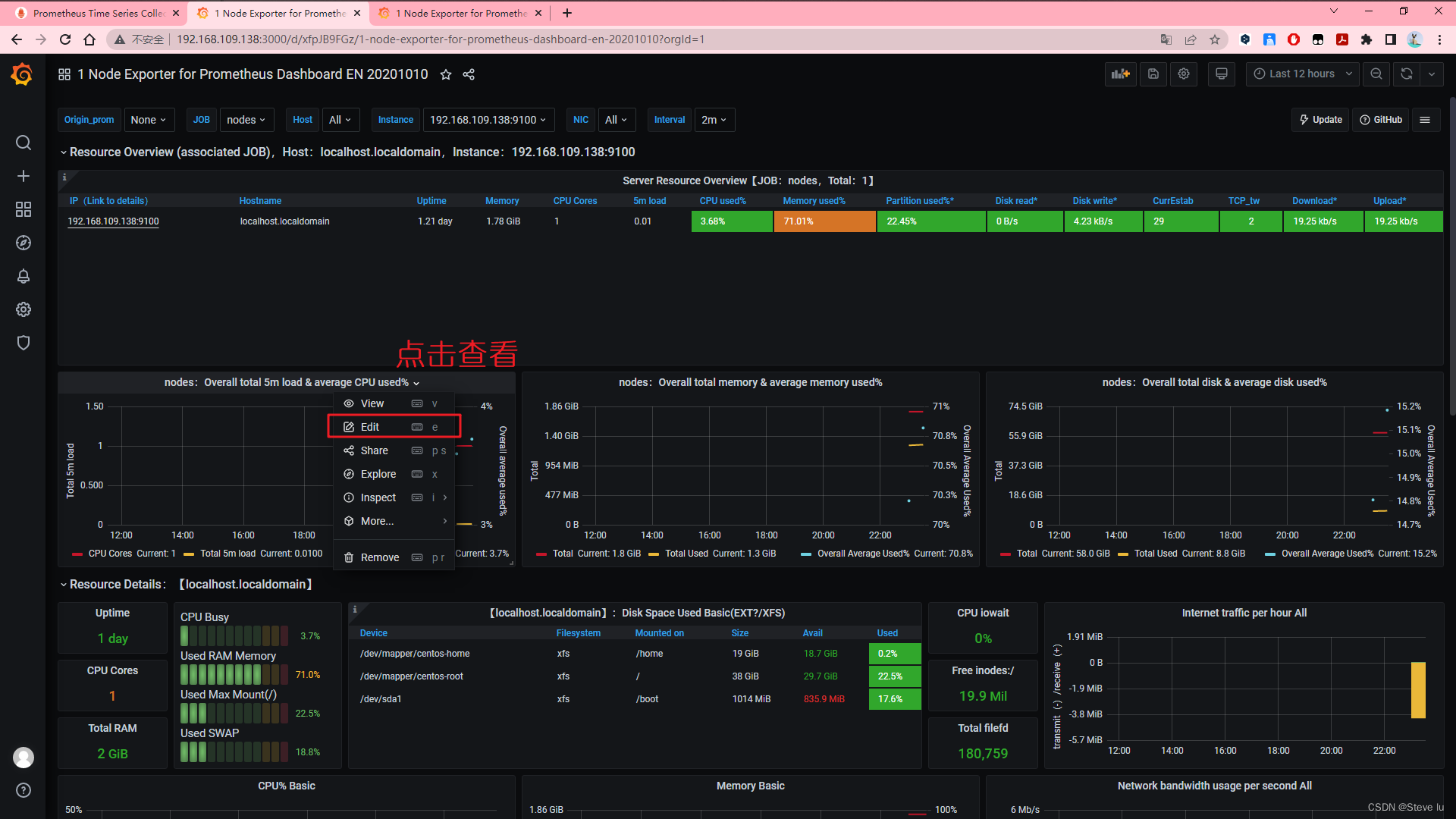Viewport: 1456px width, 819px height.
Task: Open the Host All dropdown
Action: [340, 120]
